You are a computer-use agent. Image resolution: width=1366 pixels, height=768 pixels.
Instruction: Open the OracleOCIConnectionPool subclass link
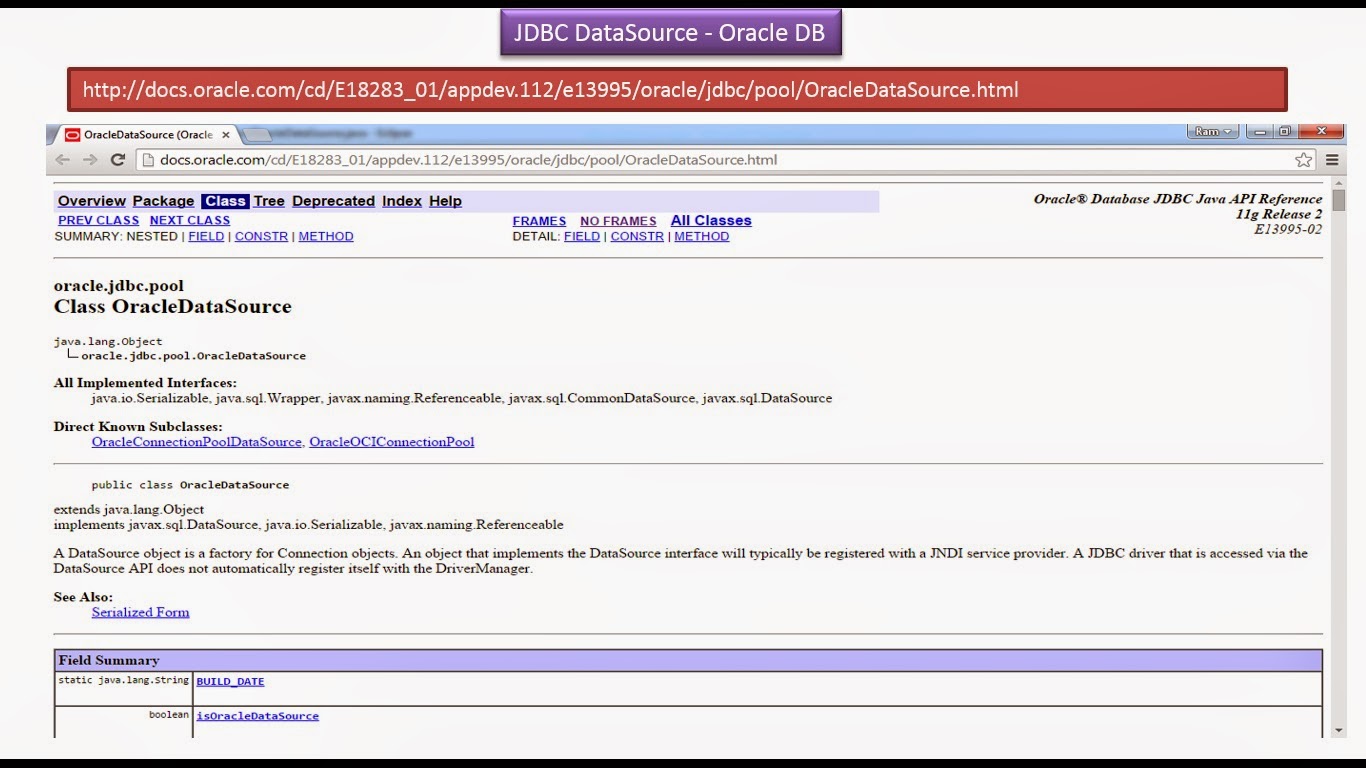pos(392,441)
